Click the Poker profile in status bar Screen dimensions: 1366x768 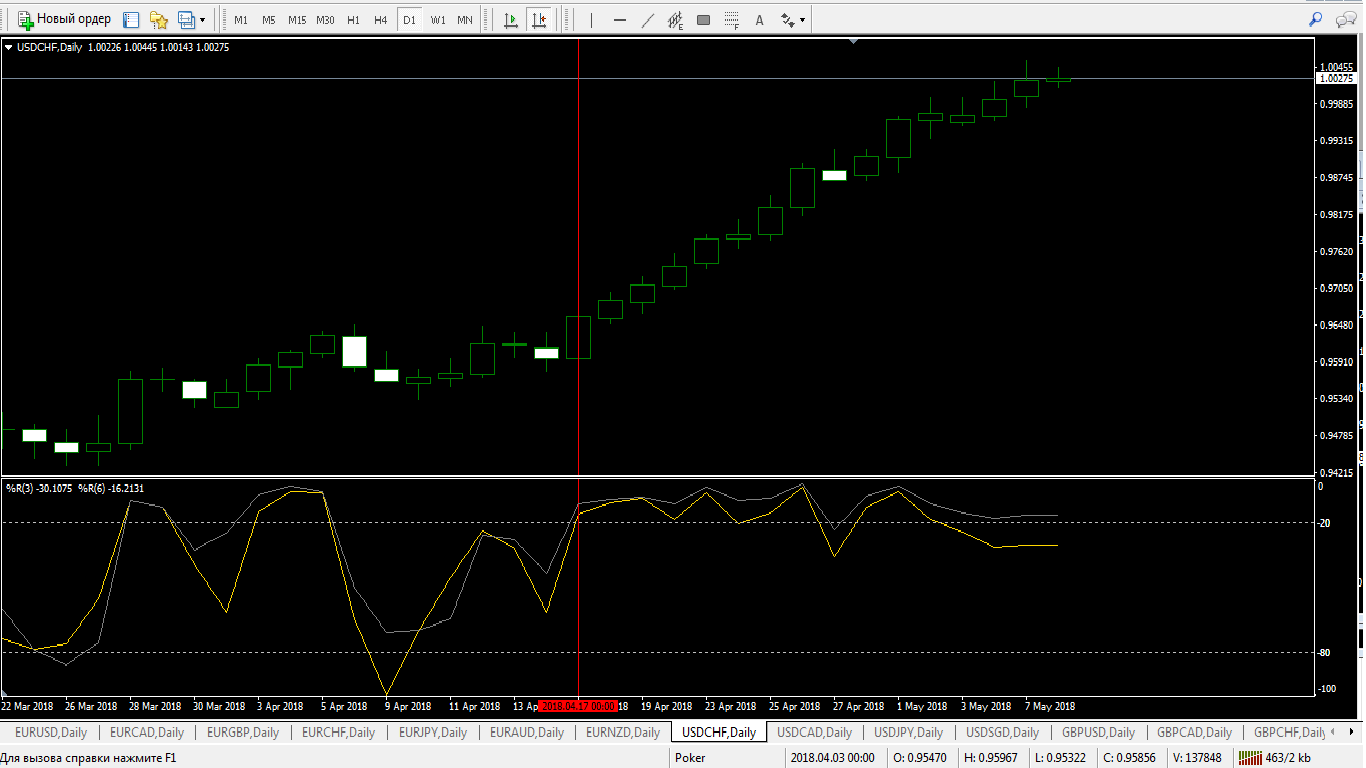pyautogui.click(x=690, y=758)
